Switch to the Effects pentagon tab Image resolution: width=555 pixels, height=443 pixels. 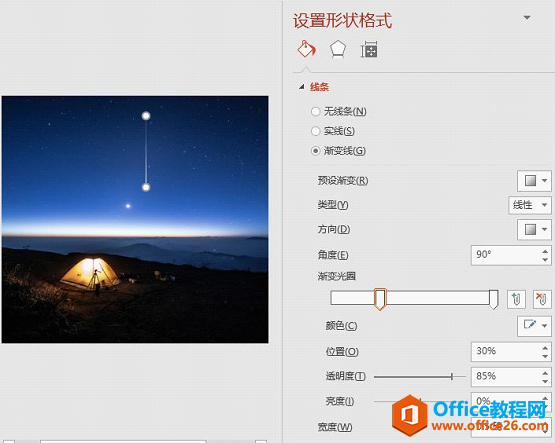338,49
